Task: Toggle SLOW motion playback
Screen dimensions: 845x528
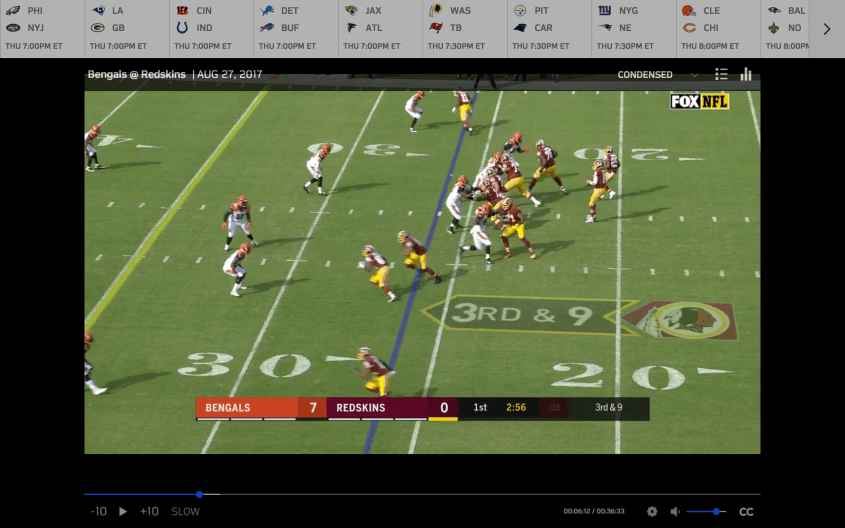Action: coord(185,511)
